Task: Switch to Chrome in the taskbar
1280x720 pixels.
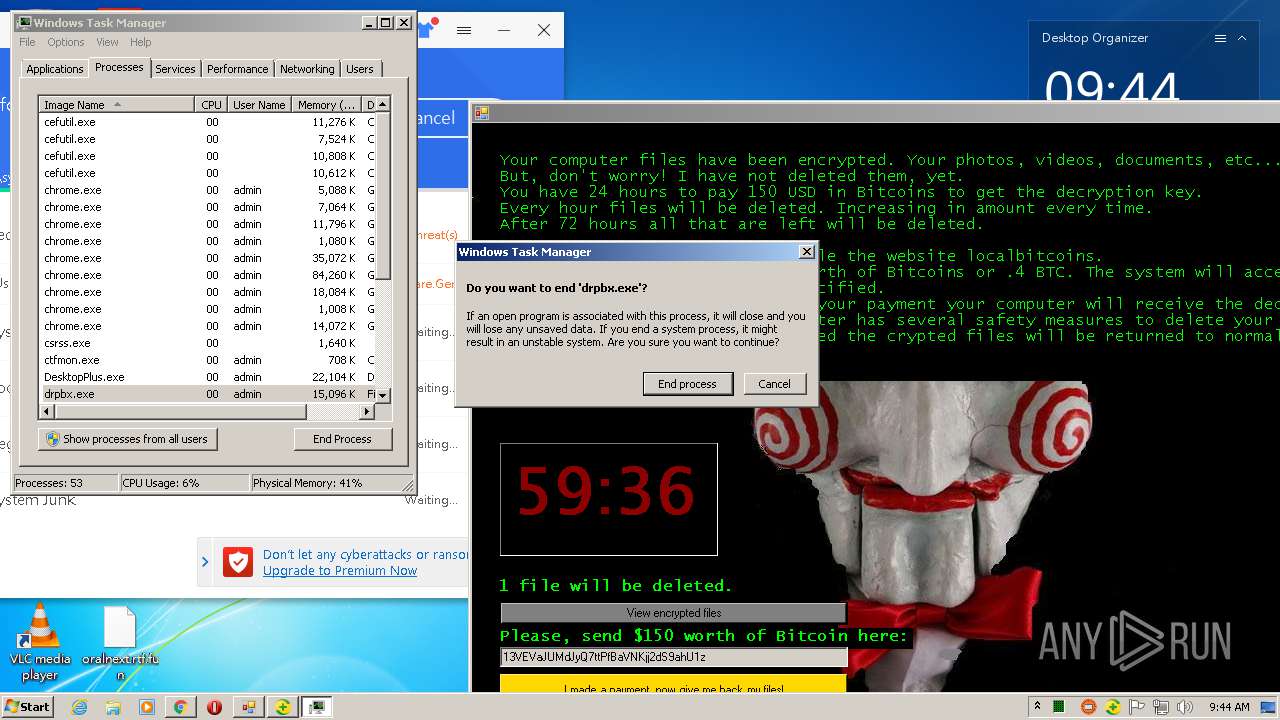Action: coord(180,707)
